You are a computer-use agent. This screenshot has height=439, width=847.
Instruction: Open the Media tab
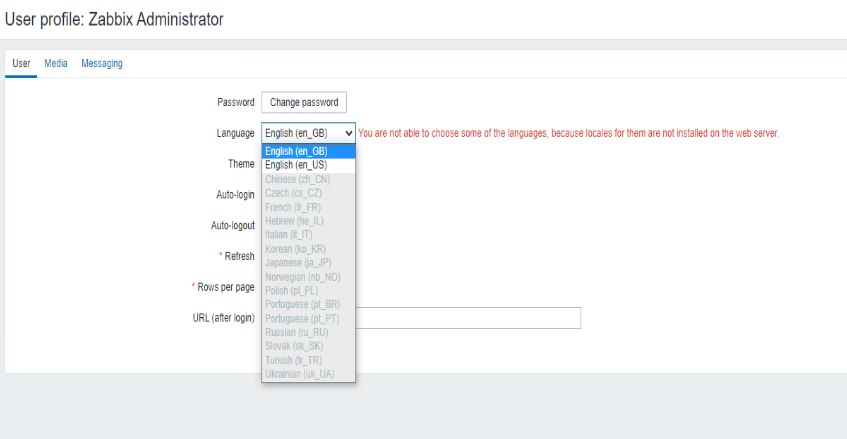click(x=56, y=63)
